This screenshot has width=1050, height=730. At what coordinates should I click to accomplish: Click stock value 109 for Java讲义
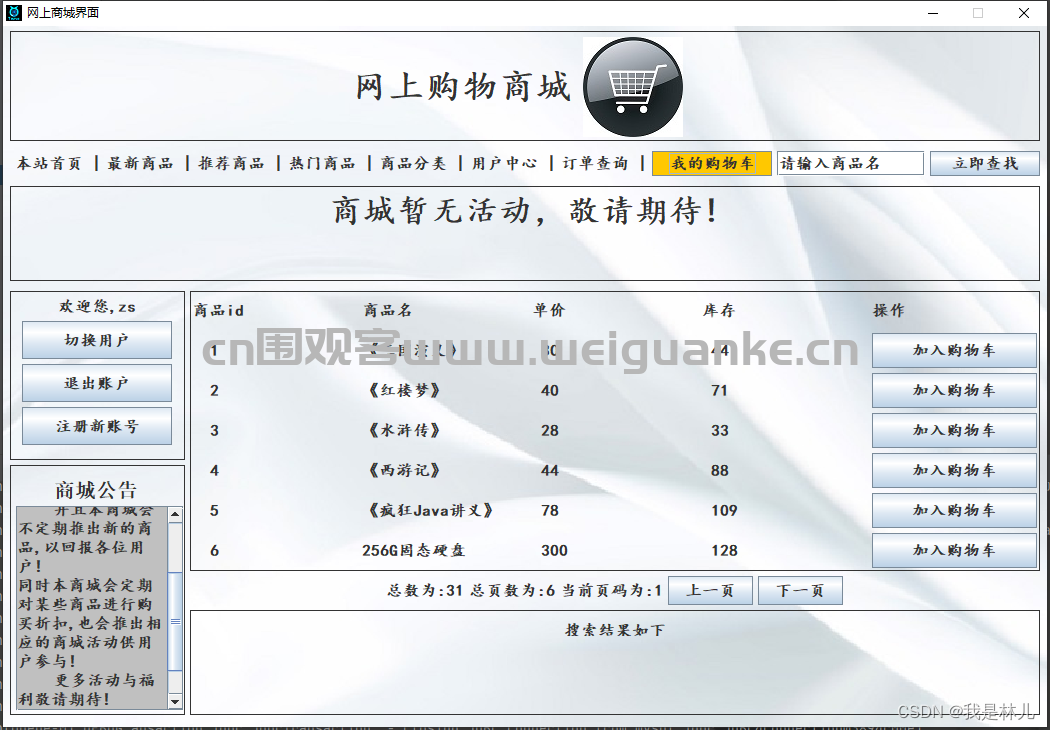click(724, 511)
